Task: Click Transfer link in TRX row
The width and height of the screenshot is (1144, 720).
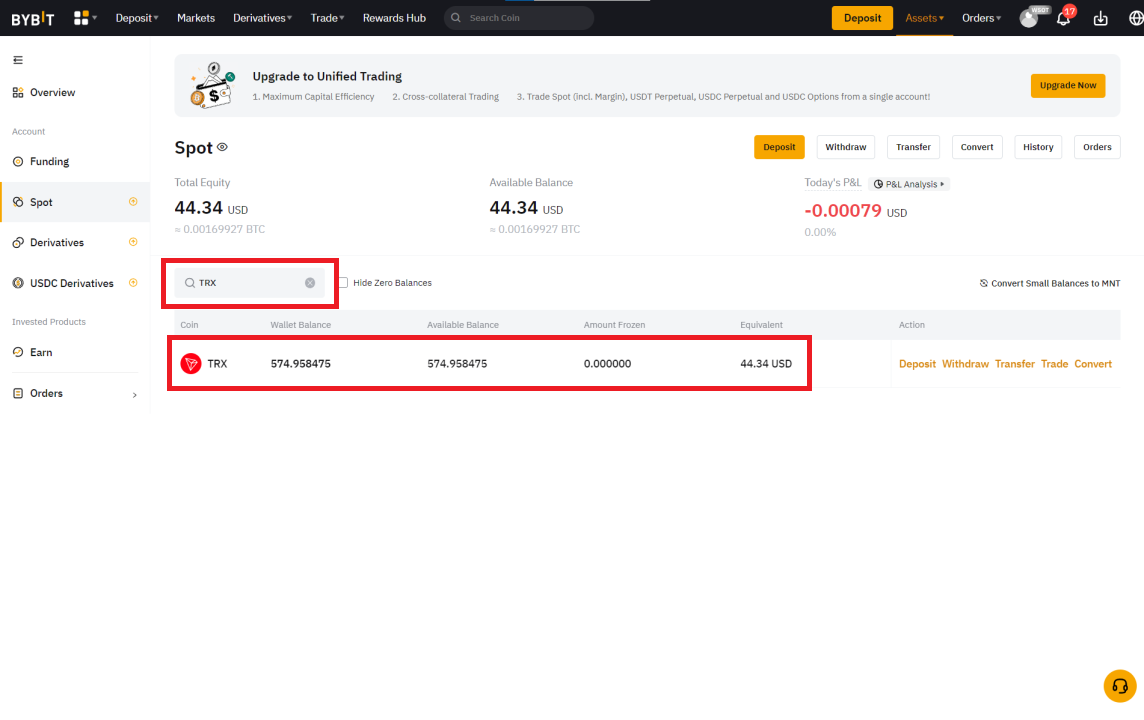Action: [1015, 364]
